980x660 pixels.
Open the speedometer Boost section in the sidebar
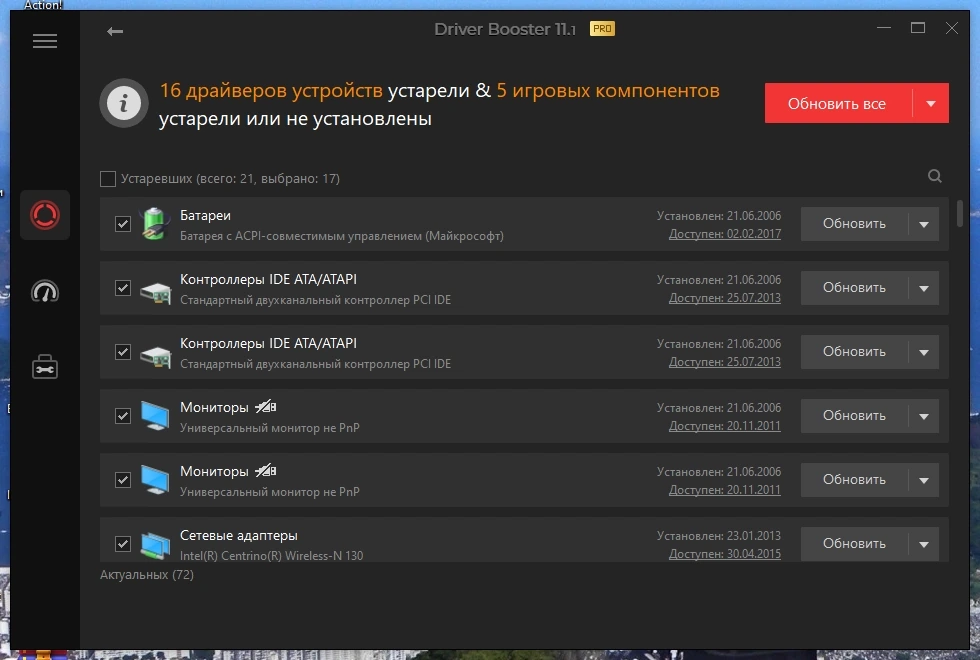click(x=45, y=292)
